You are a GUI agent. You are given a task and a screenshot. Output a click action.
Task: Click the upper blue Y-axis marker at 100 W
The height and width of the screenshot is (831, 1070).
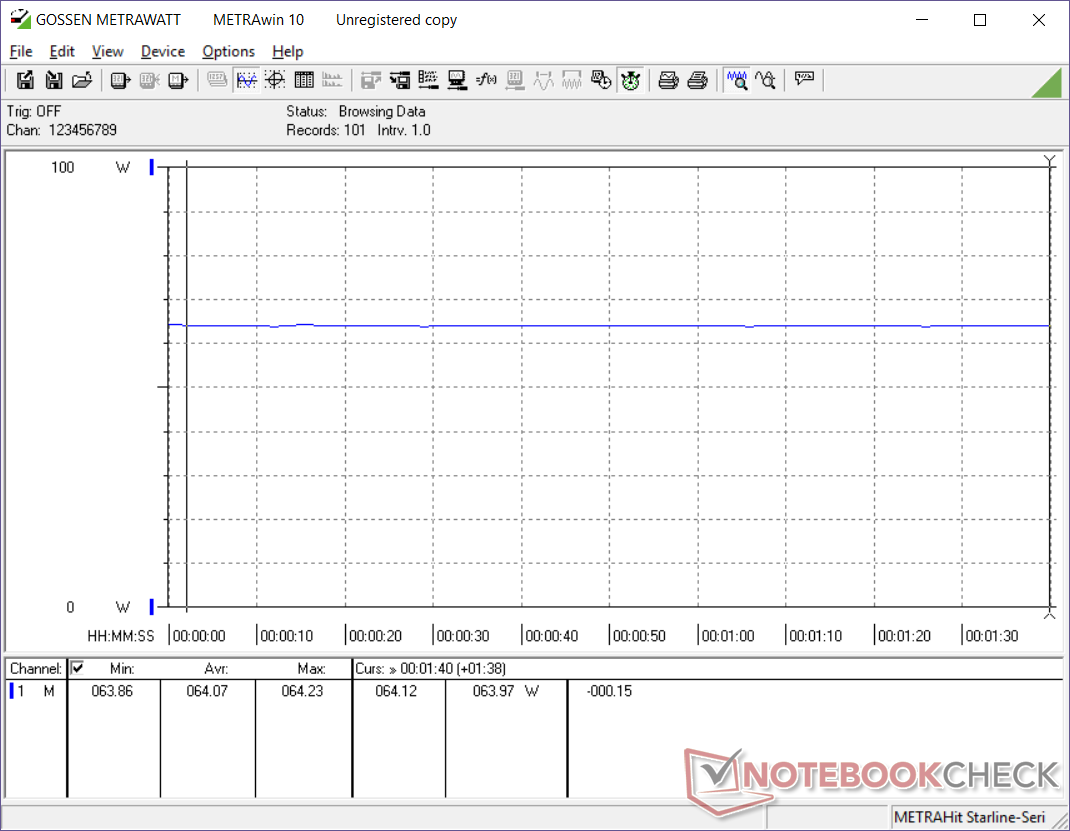pos(151,167)
